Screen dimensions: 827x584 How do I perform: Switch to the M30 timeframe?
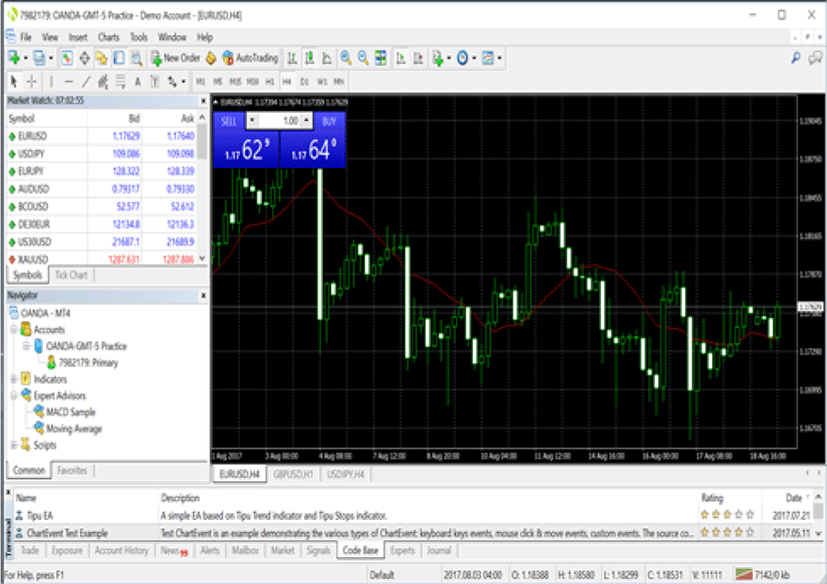(253, 82)
